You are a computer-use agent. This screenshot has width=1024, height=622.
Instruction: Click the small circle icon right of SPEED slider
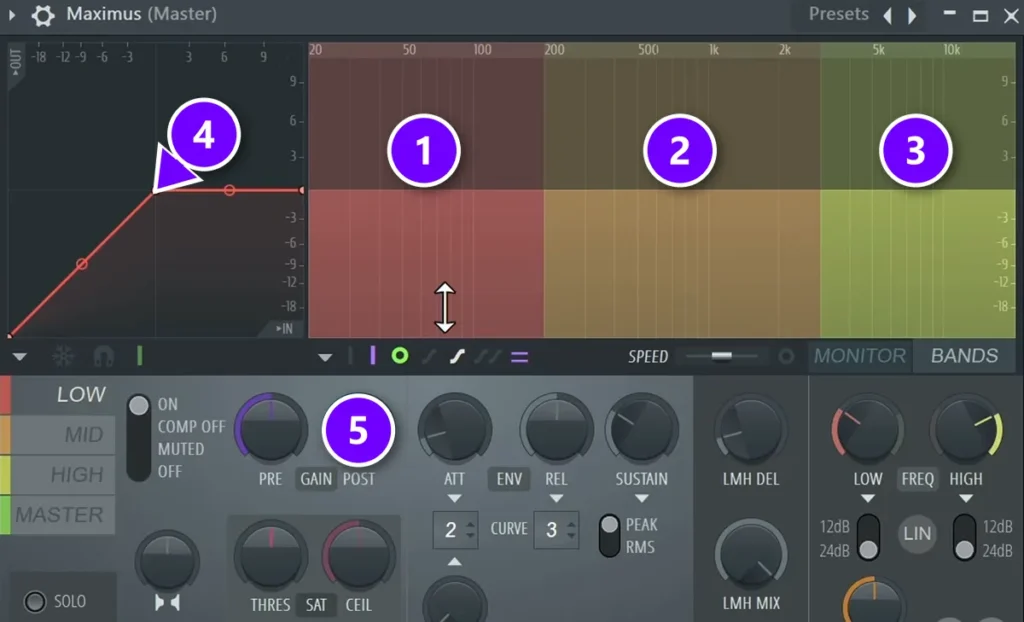pyautogui.click(x=786, y=356)
